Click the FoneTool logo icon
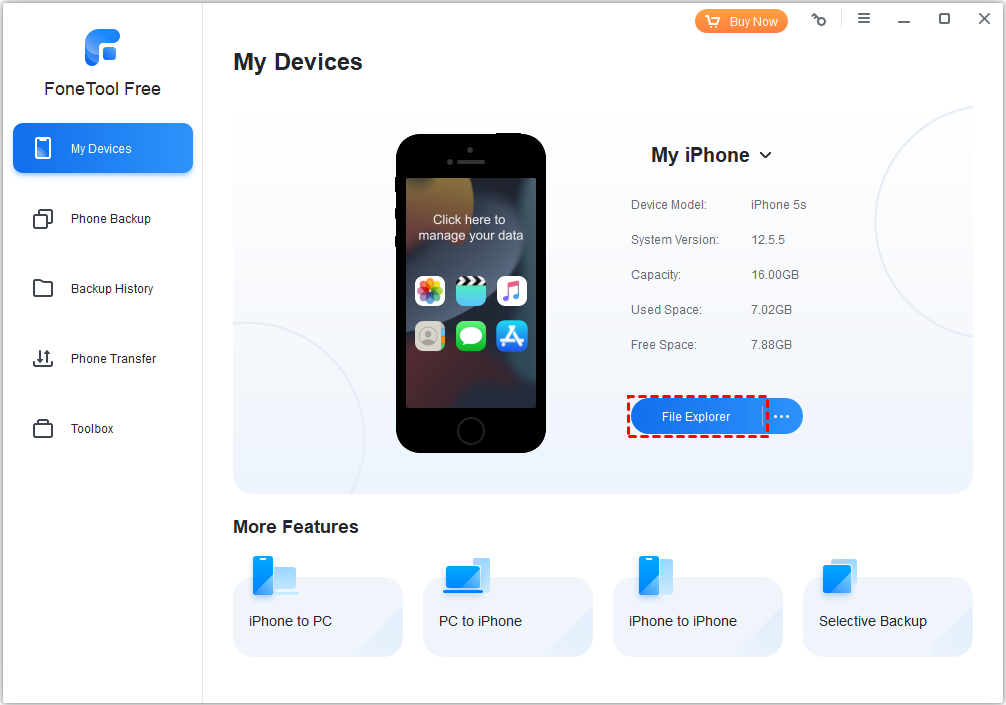The width and height of the screenshot is (1006, 705). [103, 47]
